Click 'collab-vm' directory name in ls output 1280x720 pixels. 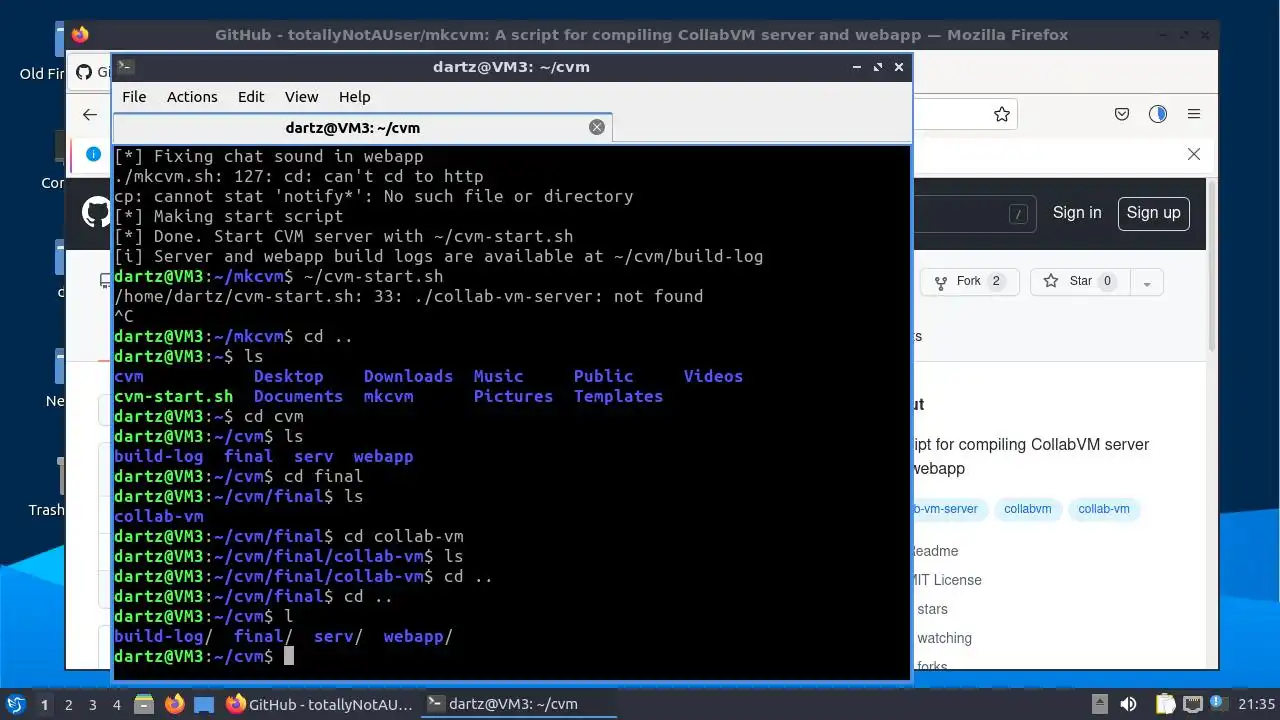[159, 516]
